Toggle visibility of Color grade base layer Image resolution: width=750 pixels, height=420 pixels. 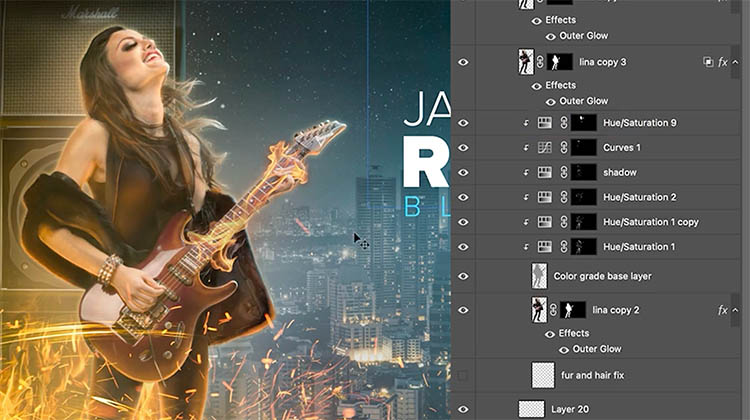[462, 276]
